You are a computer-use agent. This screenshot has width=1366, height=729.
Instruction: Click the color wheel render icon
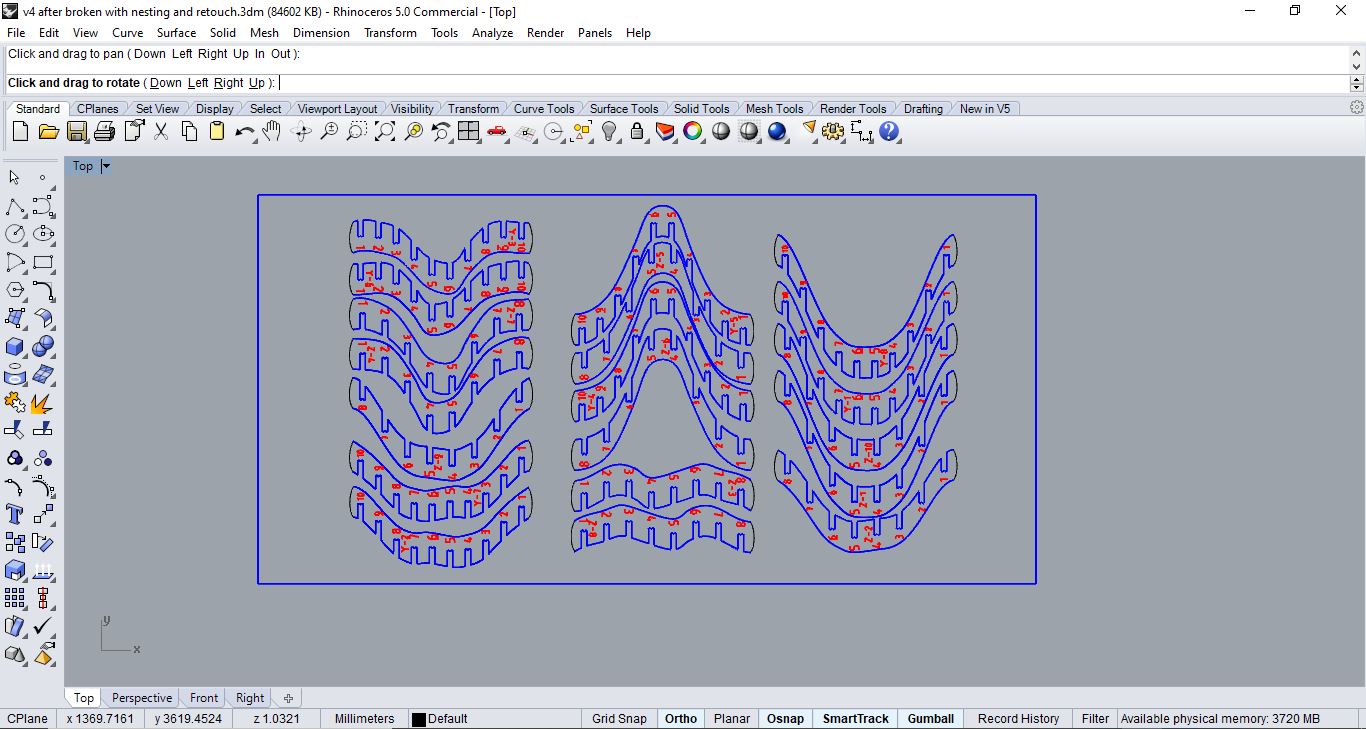(693, 132)
